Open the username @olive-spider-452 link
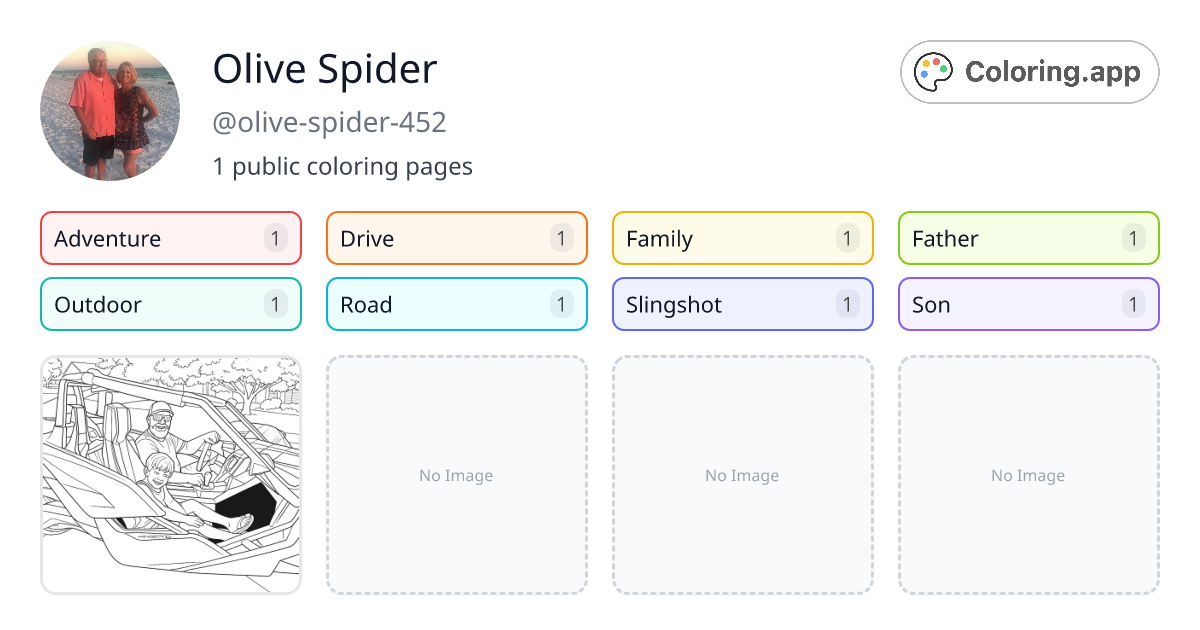Screen dimensions: 1200x630 click(330, 122)
